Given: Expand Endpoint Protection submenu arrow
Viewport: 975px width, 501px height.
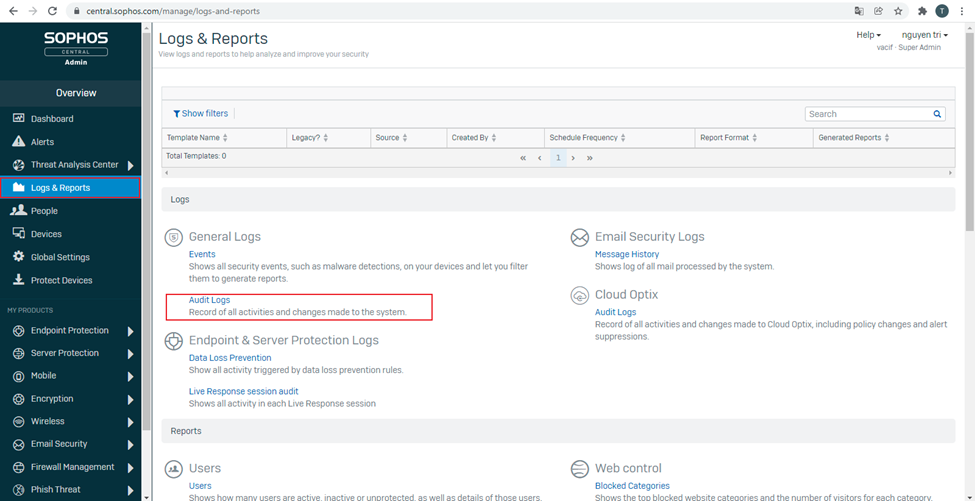Looking at the screenshot, I should (x=131, y=331).
